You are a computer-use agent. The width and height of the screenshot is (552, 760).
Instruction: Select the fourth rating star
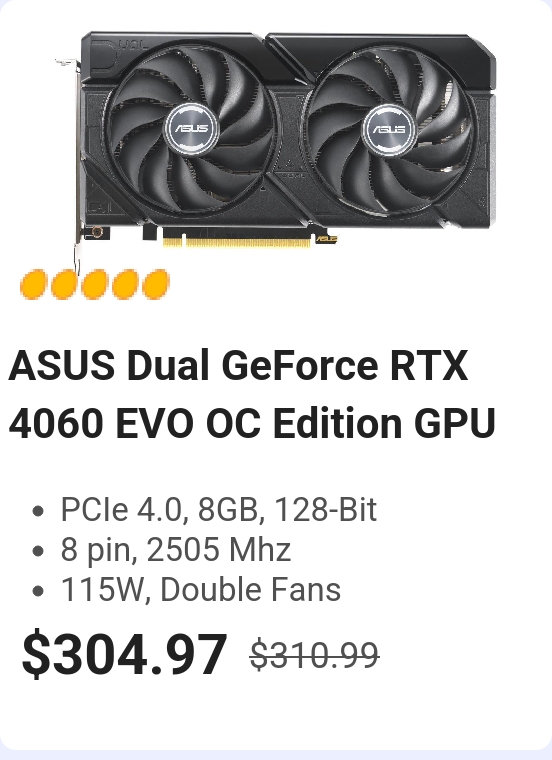[125, 285]
